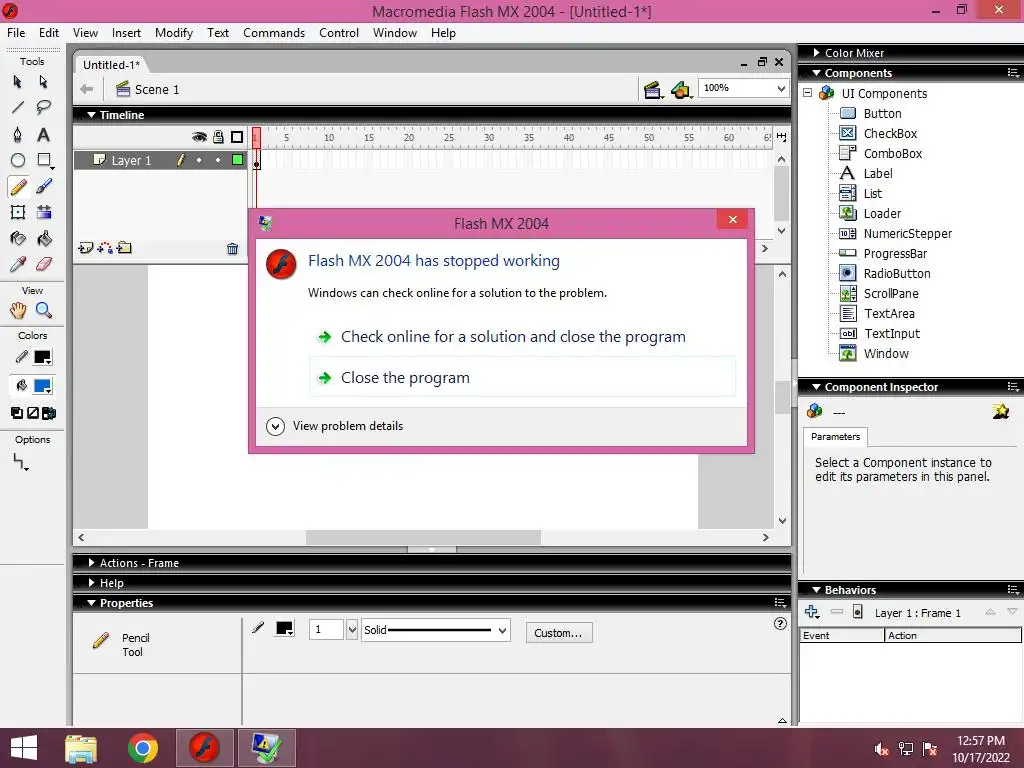Open the Window menu
Image resolution: width=1024 pixels, height=768 pixels.
(394, 33)
